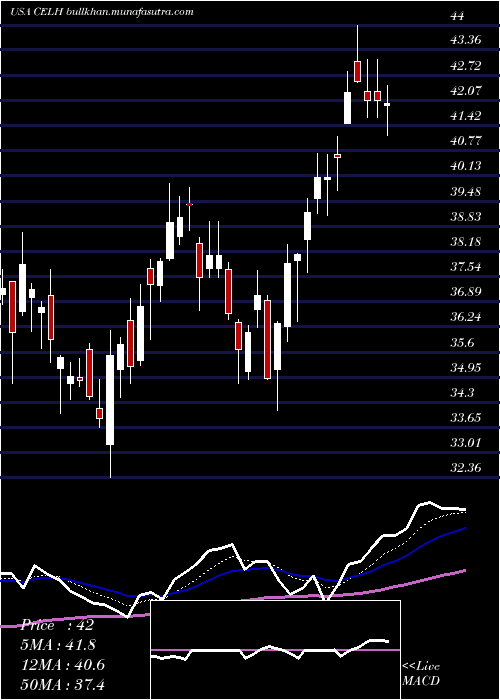Click the 39.48 price axis label

[x=466, y=192]
